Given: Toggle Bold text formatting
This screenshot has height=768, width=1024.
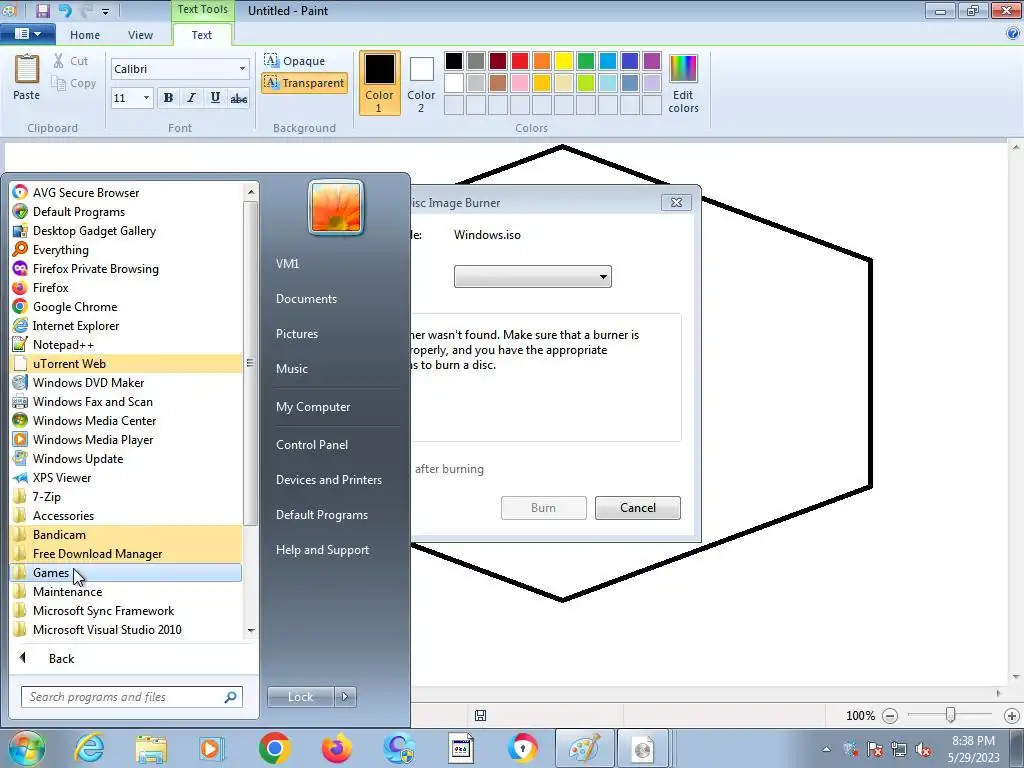Looking at the screenshot, I should click(168, 98).
